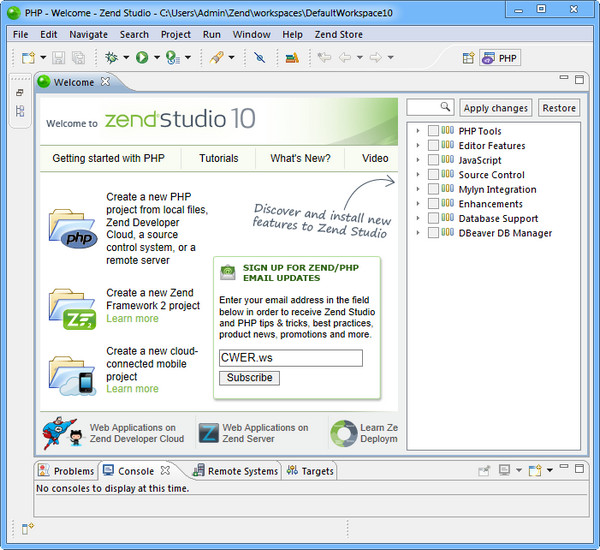
Task: Expand the JavaScript tree node
Action: tap(418, 160)
